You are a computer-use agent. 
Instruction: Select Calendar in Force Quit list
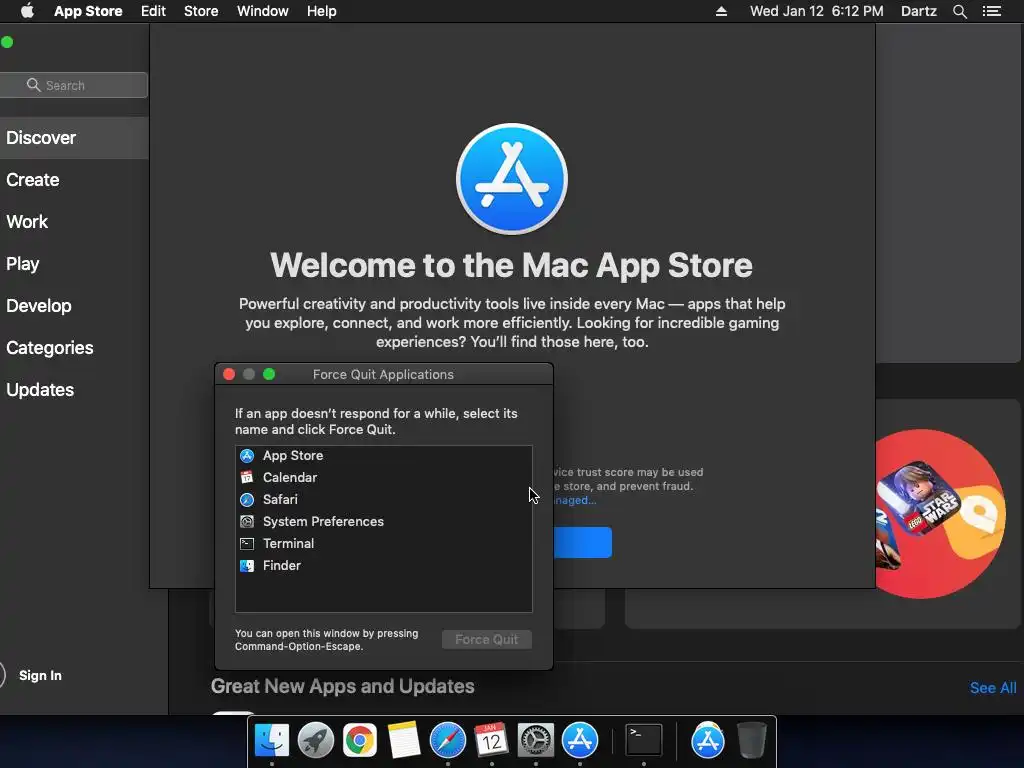click(383, 477)
